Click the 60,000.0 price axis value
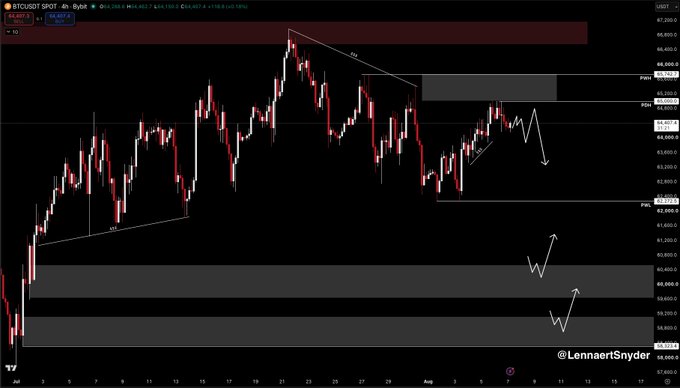Image resolution: width=680 pixels, height=388 pixels. click(667, 284)
